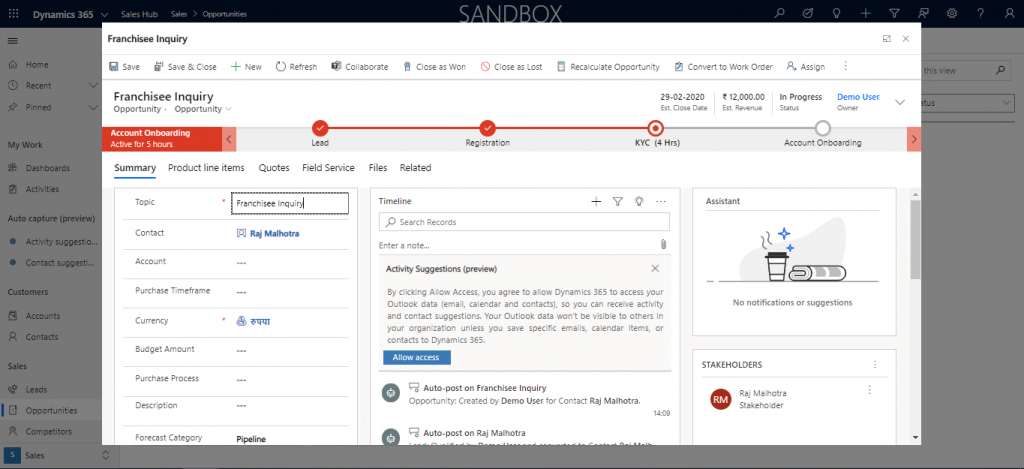Click Close as Won
1024x469 pixels.
434,67
